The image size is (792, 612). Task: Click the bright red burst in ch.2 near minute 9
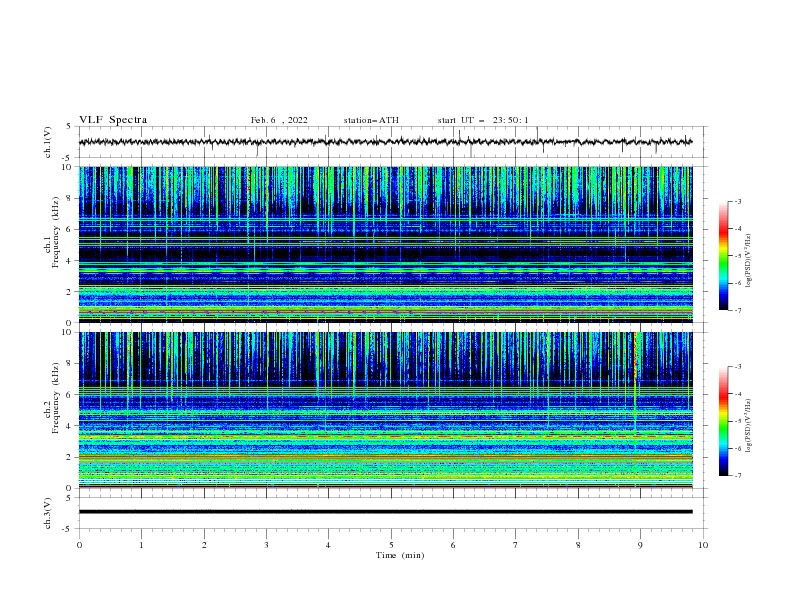pos(635,356)
